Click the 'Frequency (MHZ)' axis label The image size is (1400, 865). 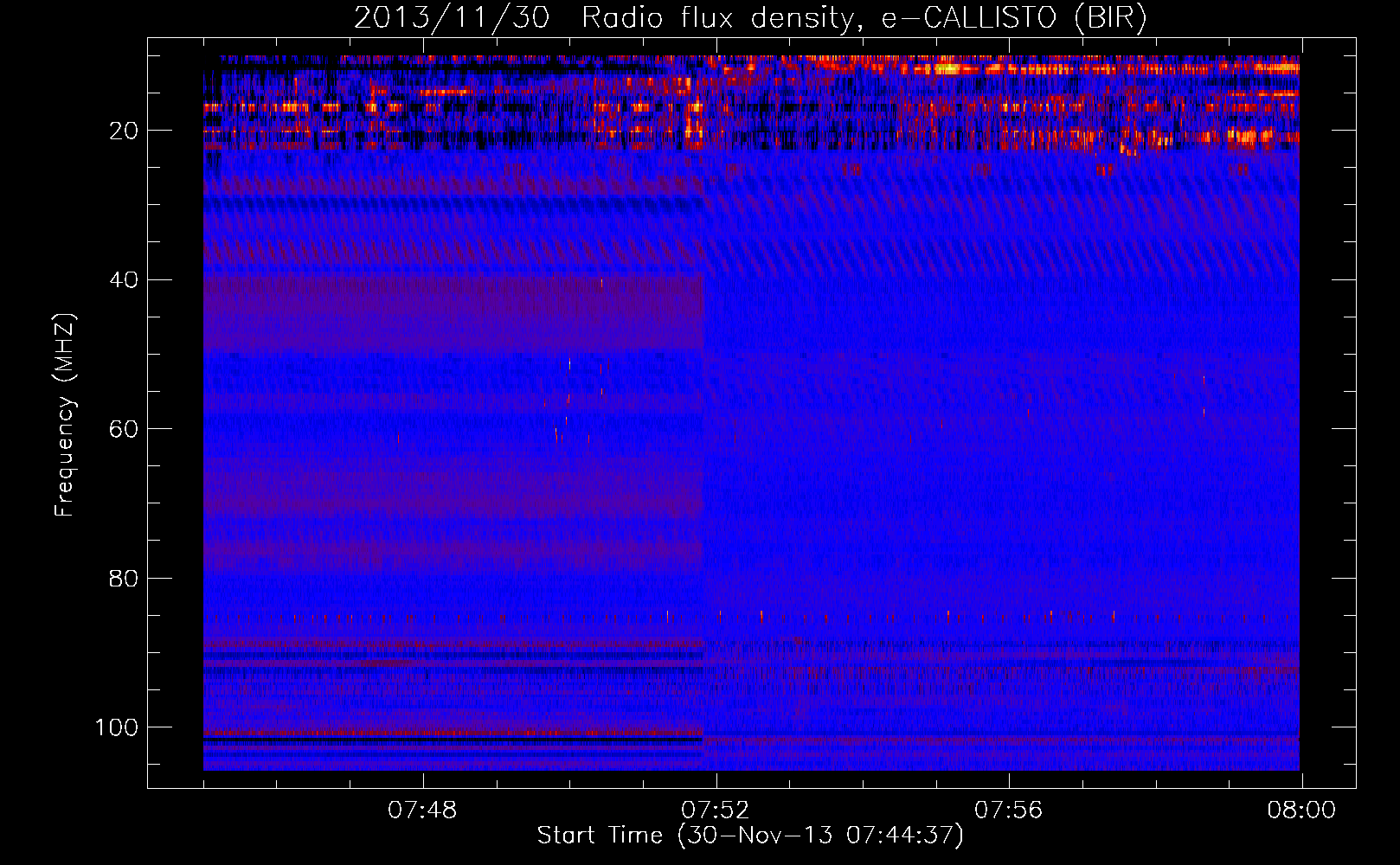point(65,414)
